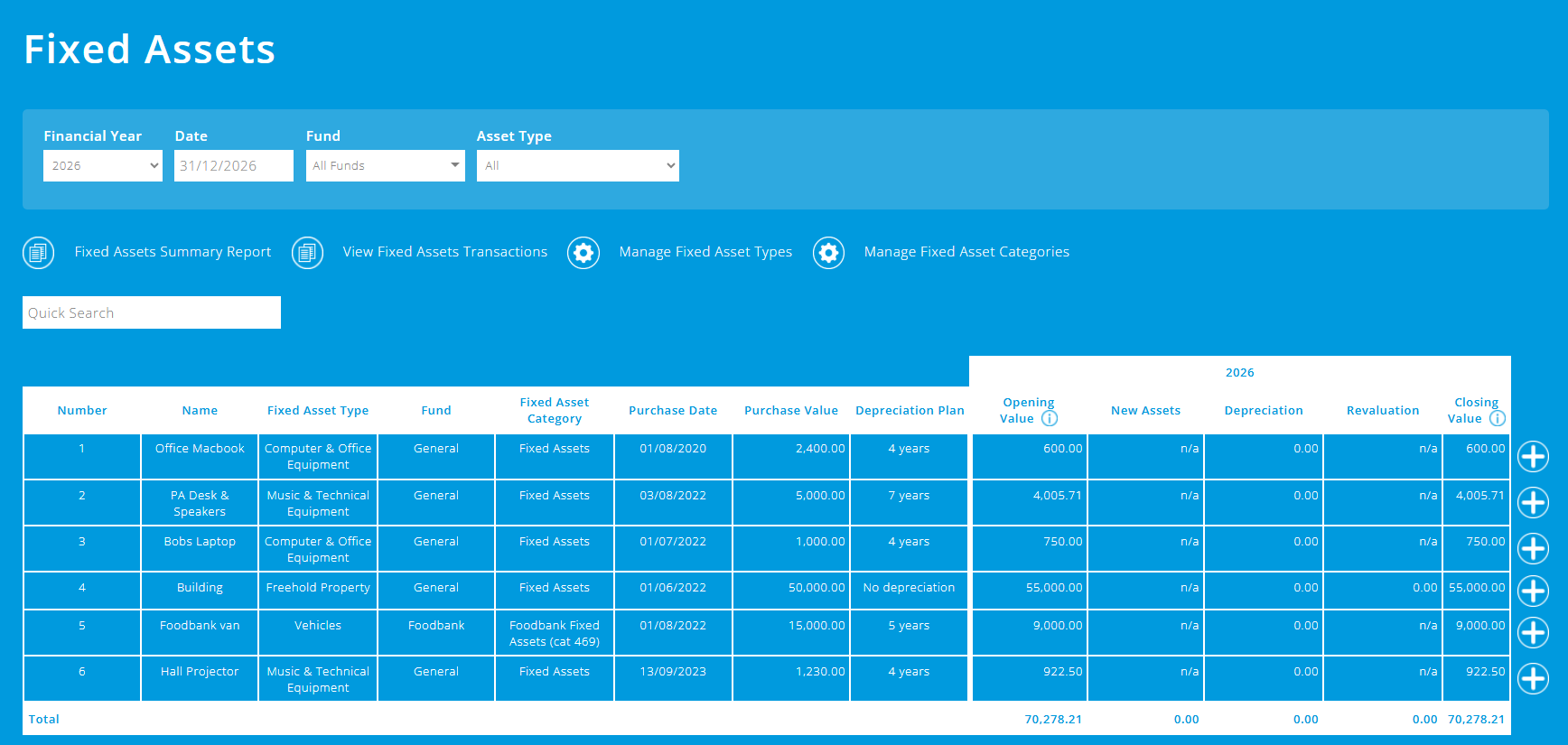Open the Financial Year dropdown
This screenshot has height=745, width=1568.
click(x=103, y=165)
